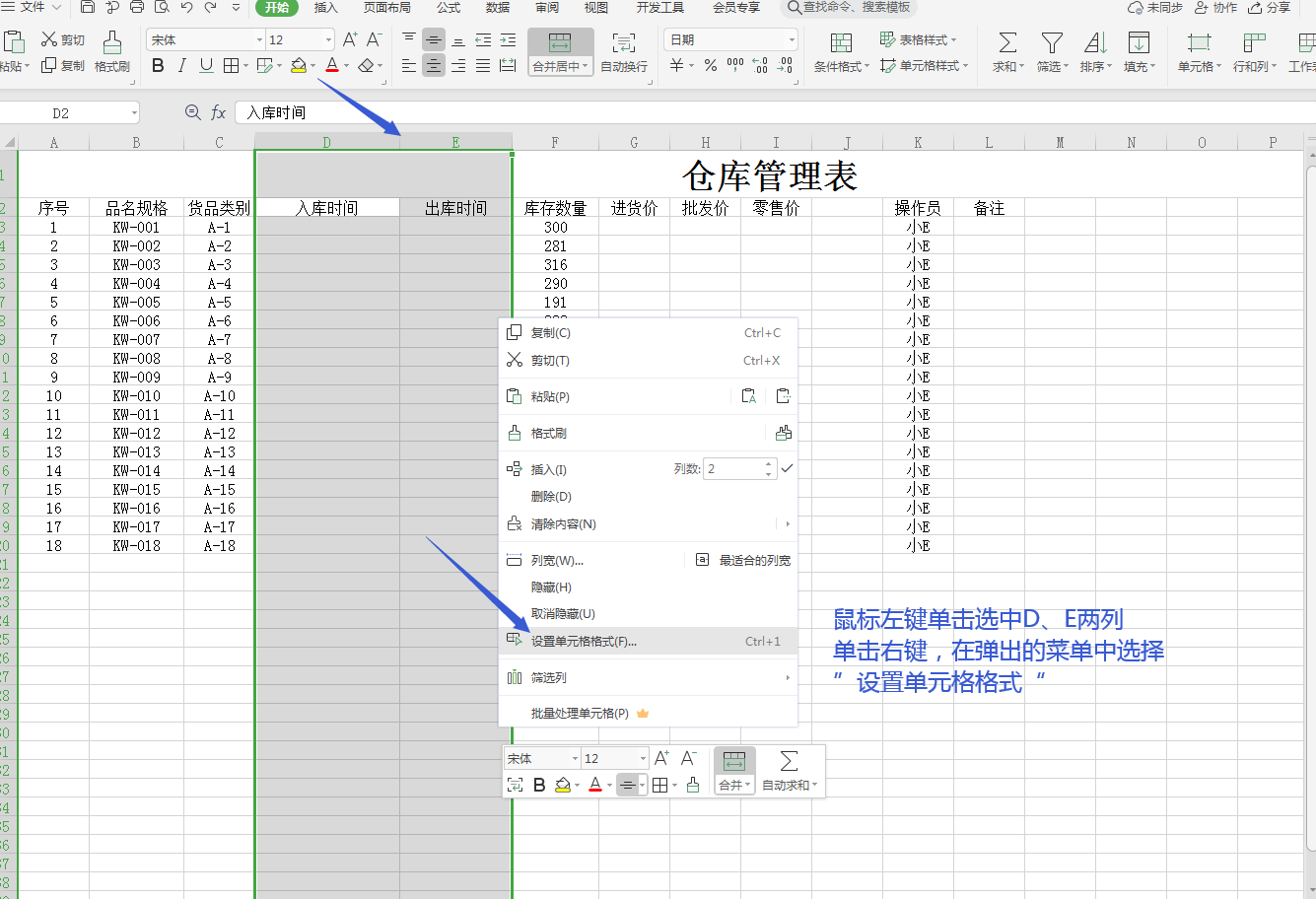
Task: Toggle ribbon horizontal center alignment
Action: [434, 66]
